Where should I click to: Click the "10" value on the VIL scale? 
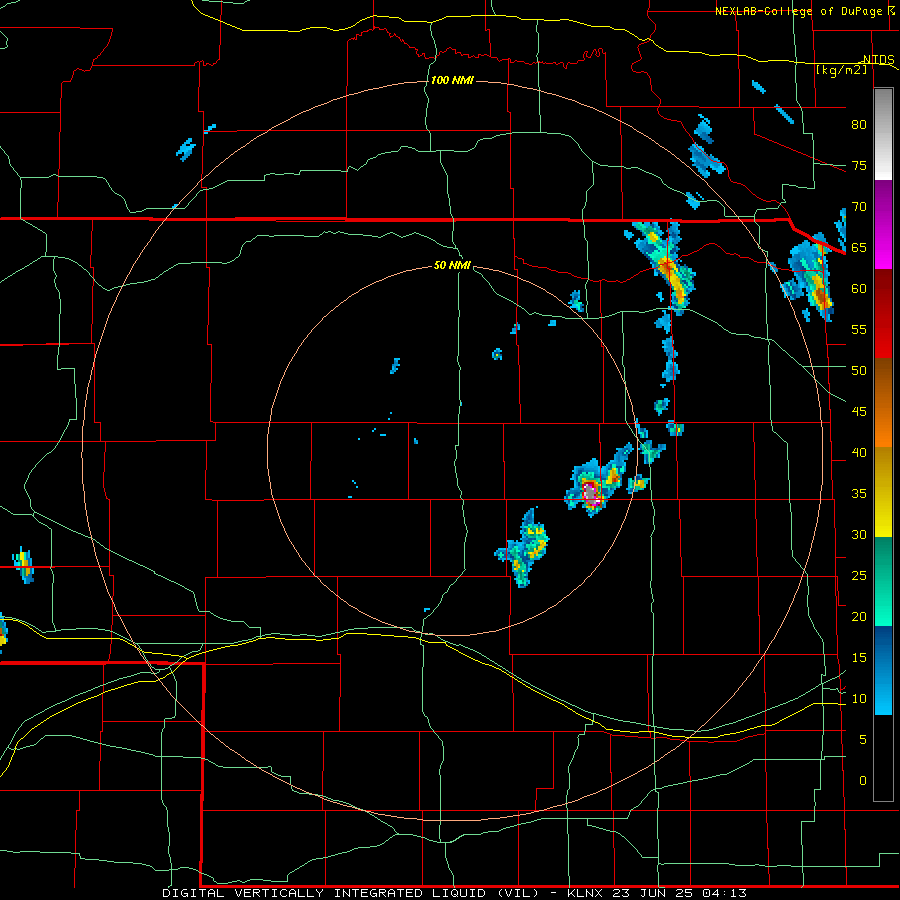859,699
